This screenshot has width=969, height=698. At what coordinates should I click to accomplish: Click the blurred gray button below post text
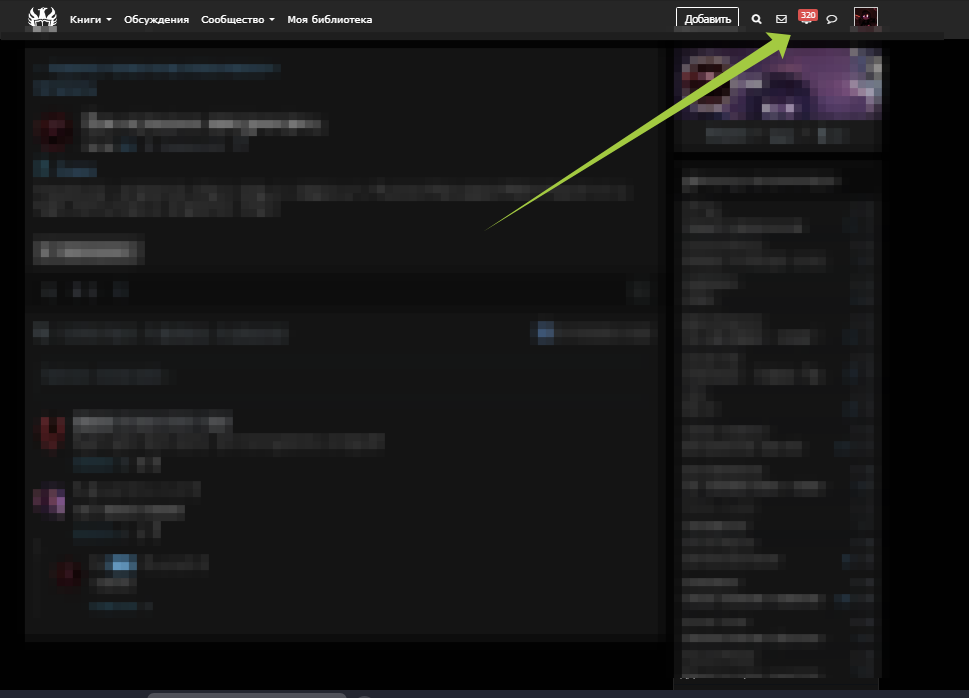pos(88,250)
